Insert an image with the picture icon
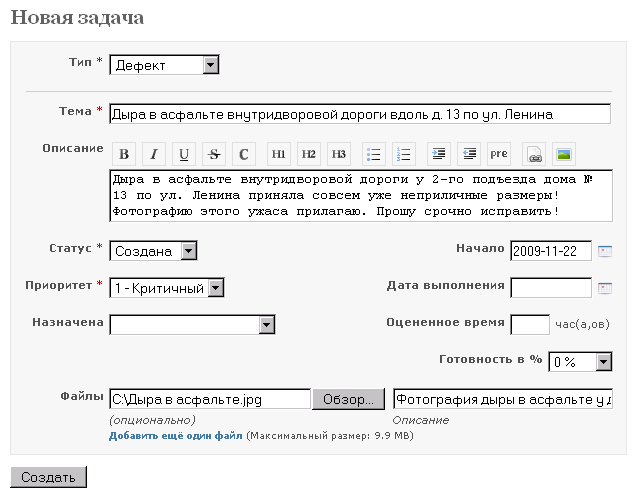 point(564,154)
